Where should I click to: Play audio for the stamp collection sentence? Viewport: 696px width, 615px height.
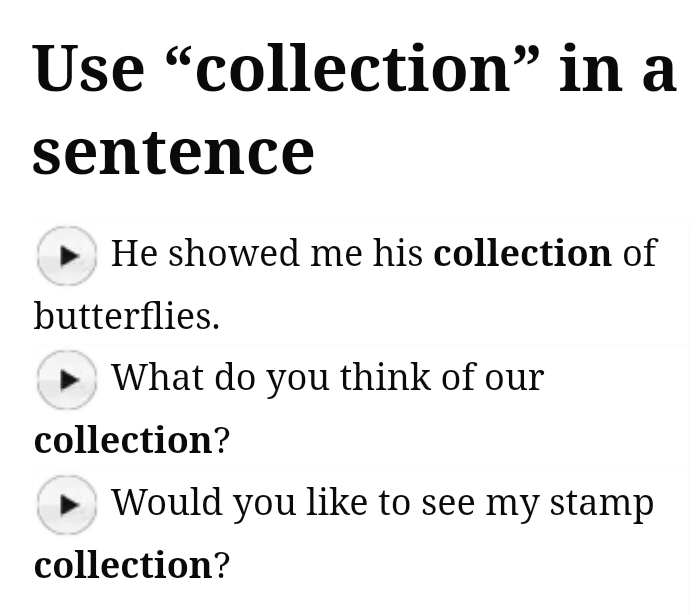[67, 504]
